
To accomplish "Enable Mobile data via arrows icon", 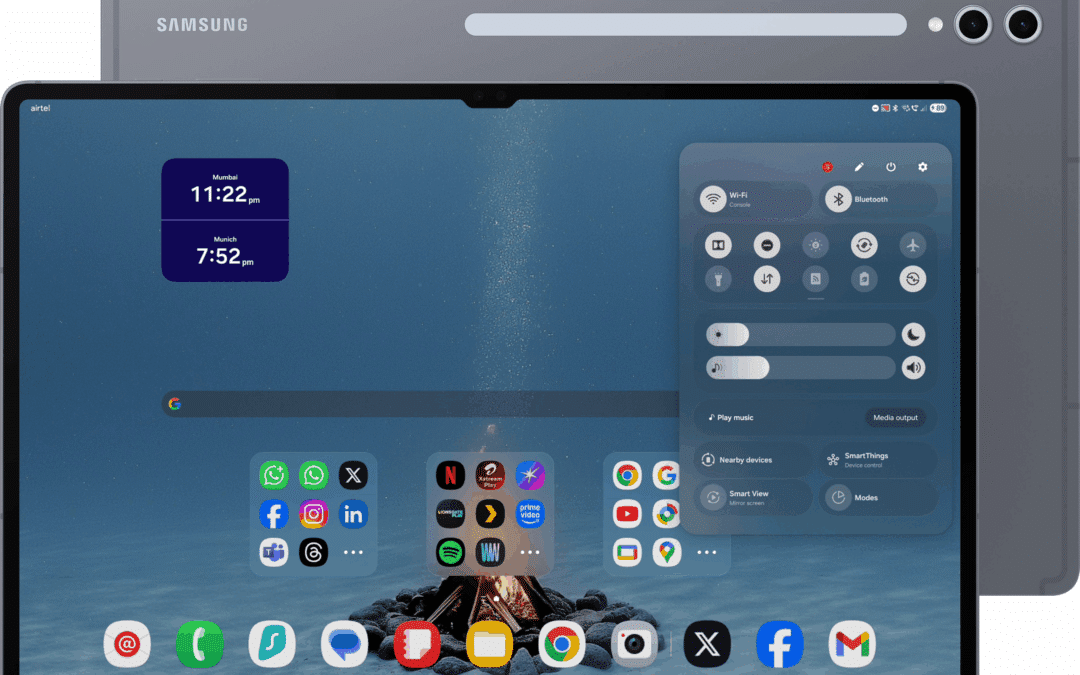I will point(767,279).
